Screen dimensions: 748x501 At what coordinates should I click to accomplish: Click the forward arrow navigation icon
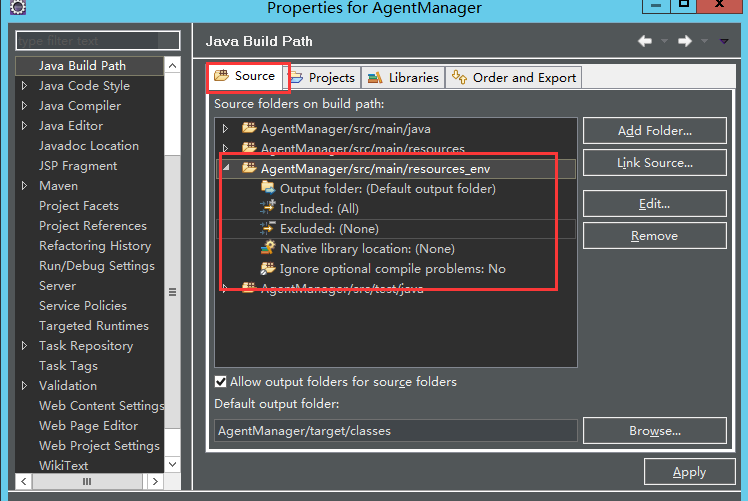click(685, 41)
